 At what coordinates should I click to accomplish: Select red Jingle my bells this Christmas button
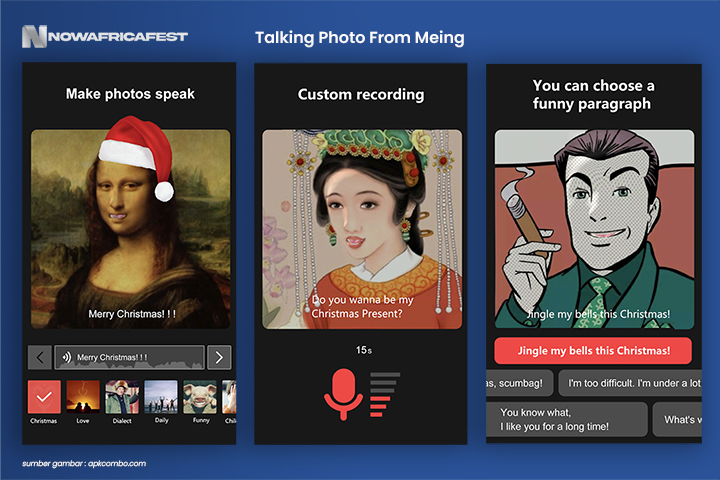(x=593, y=351)
